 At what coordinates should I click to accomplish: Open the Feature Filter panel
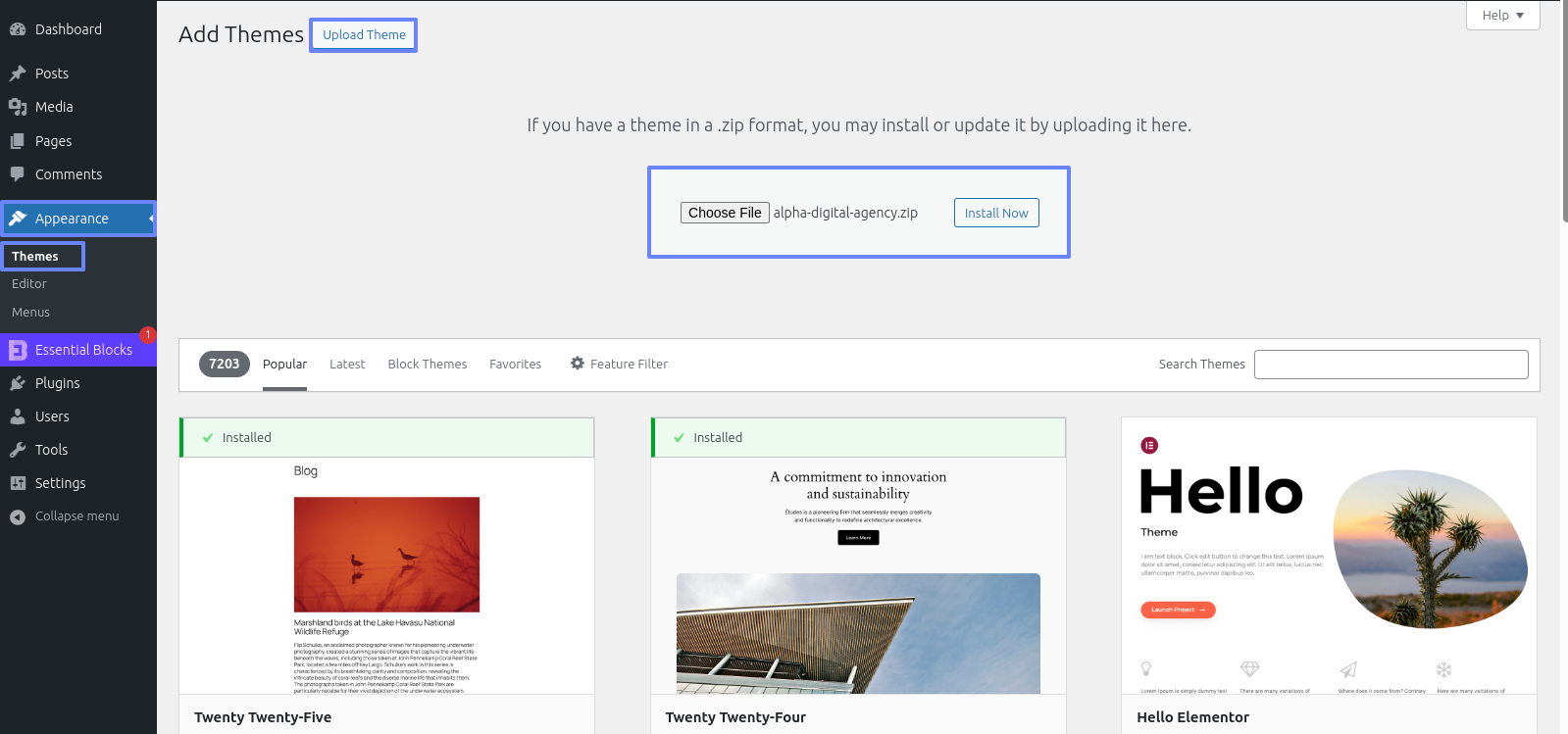[x=619, y=364]
